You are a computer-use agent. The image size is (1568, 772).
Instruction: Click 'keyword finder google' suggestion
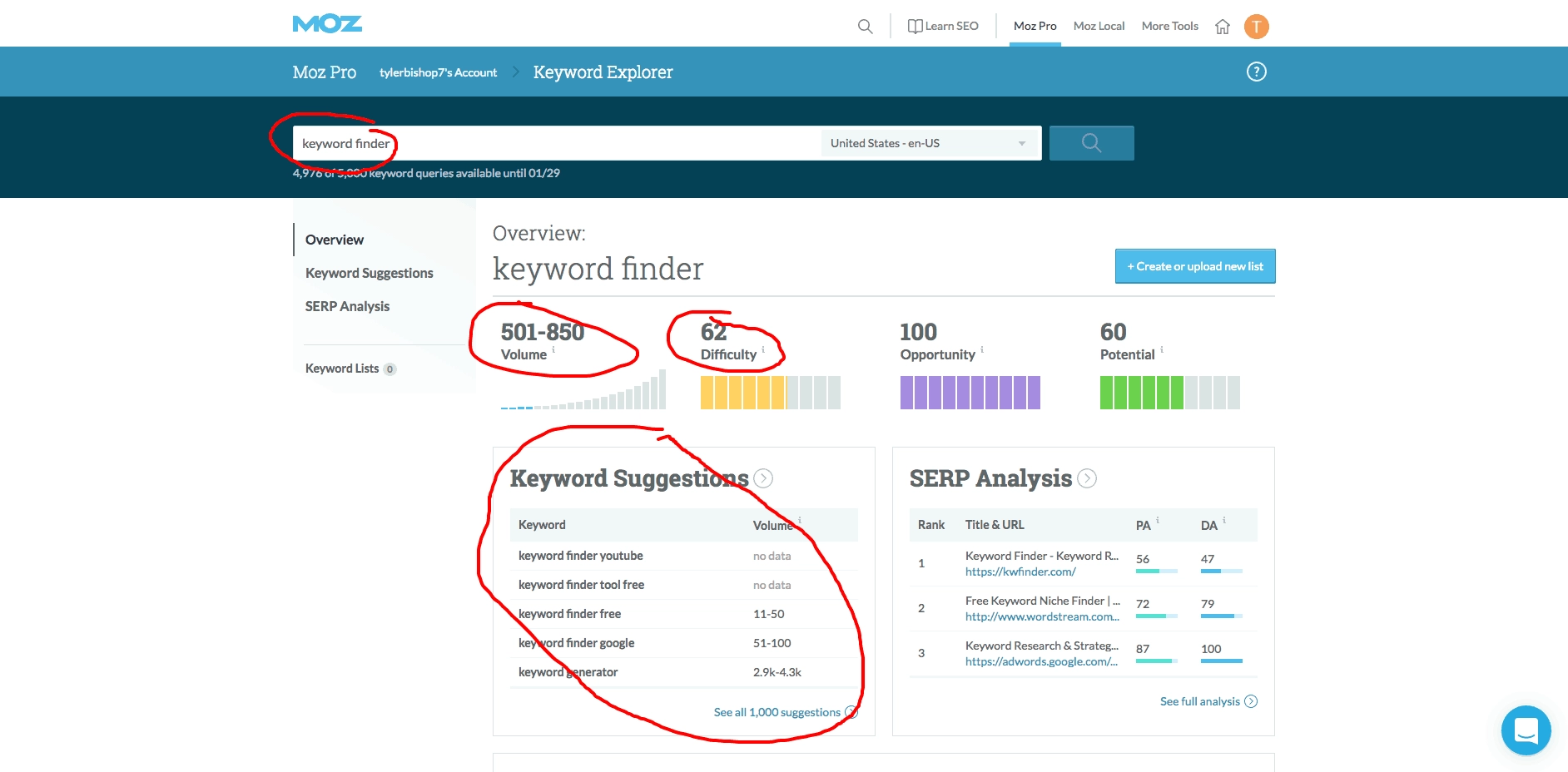[576, 643]
